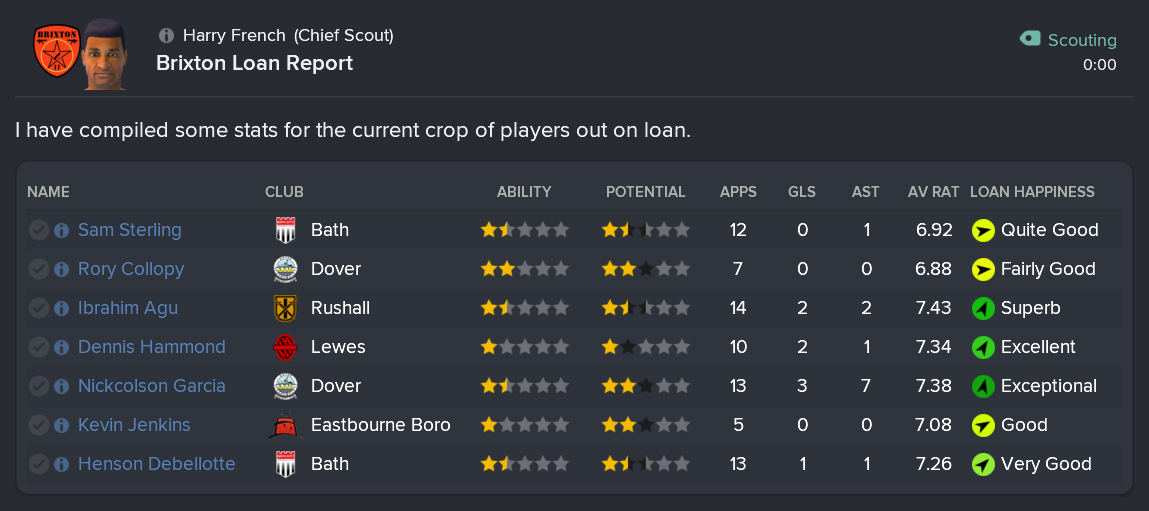This screenshot has width=1149, height=511.
Task: Toggle the checkmark next to Dennis Hammond
Action: (x=39, y=347)
